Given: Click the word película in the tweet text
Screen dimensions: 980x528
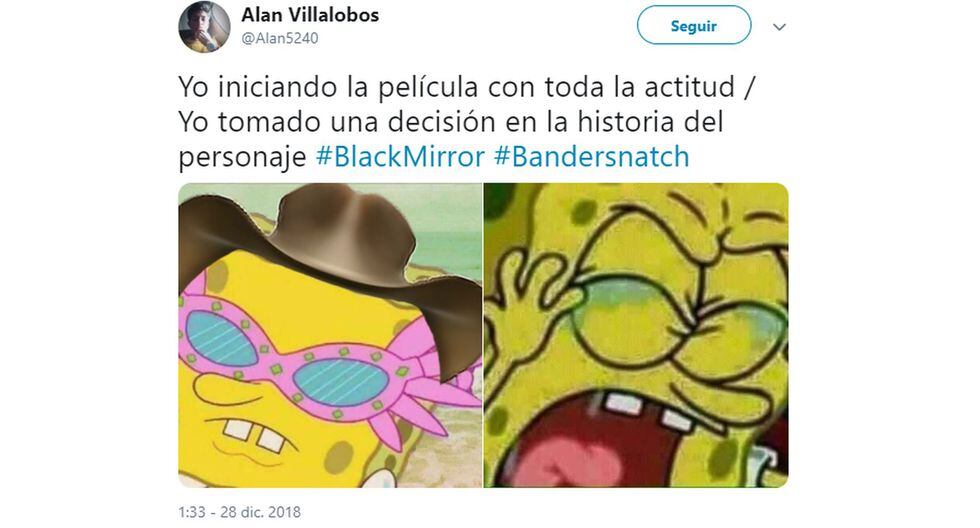Looking at the screenshot, I should pyautogui.click(x=428, y=87).
